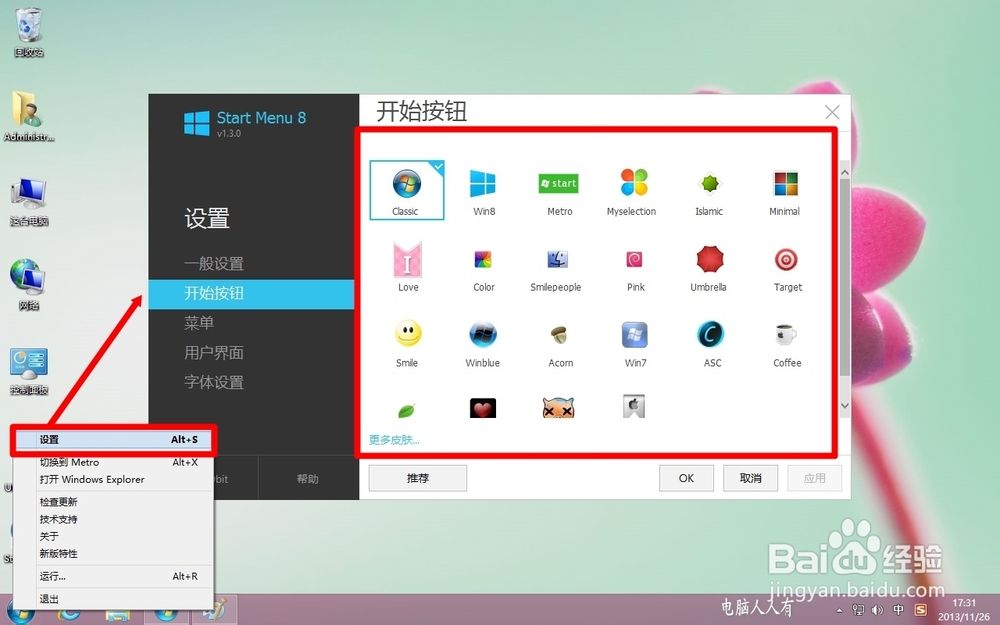Image resolution: width=1000 pixels, height=625 pixels.
Task: Click the skin list scrollbar thumb
Action: pos(845,277)
